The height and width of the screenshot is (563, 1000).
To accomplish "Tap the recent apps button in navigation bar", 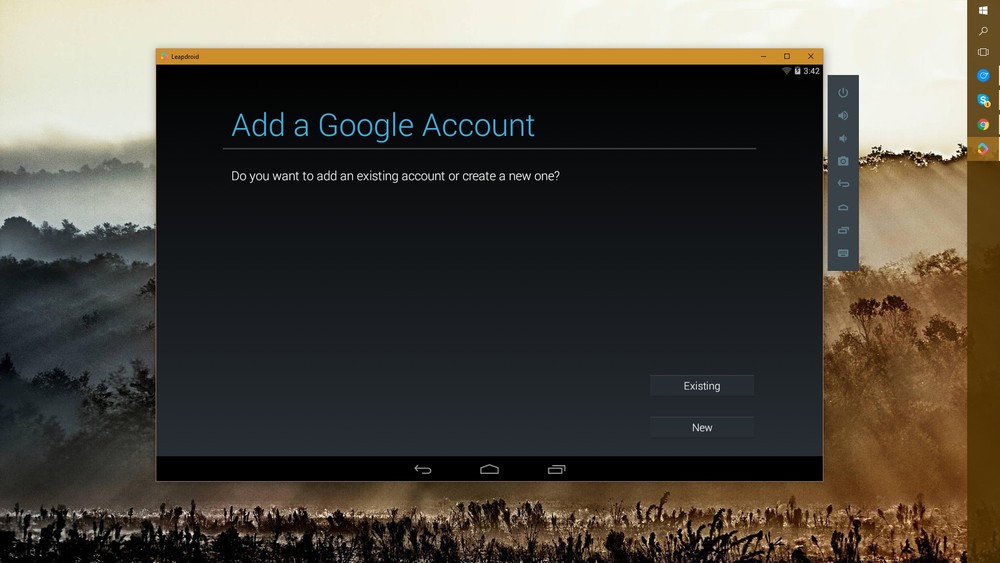I will click(x=556, y=469).
